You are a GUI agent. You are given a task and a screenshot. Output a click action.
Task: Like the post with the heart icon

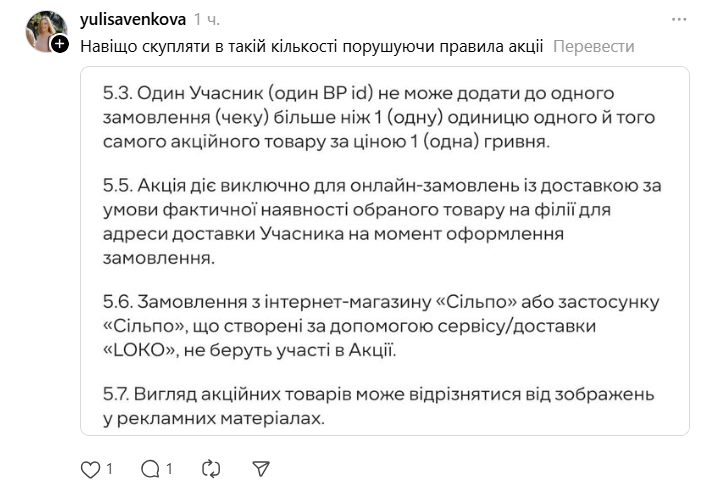pos(90,468)
